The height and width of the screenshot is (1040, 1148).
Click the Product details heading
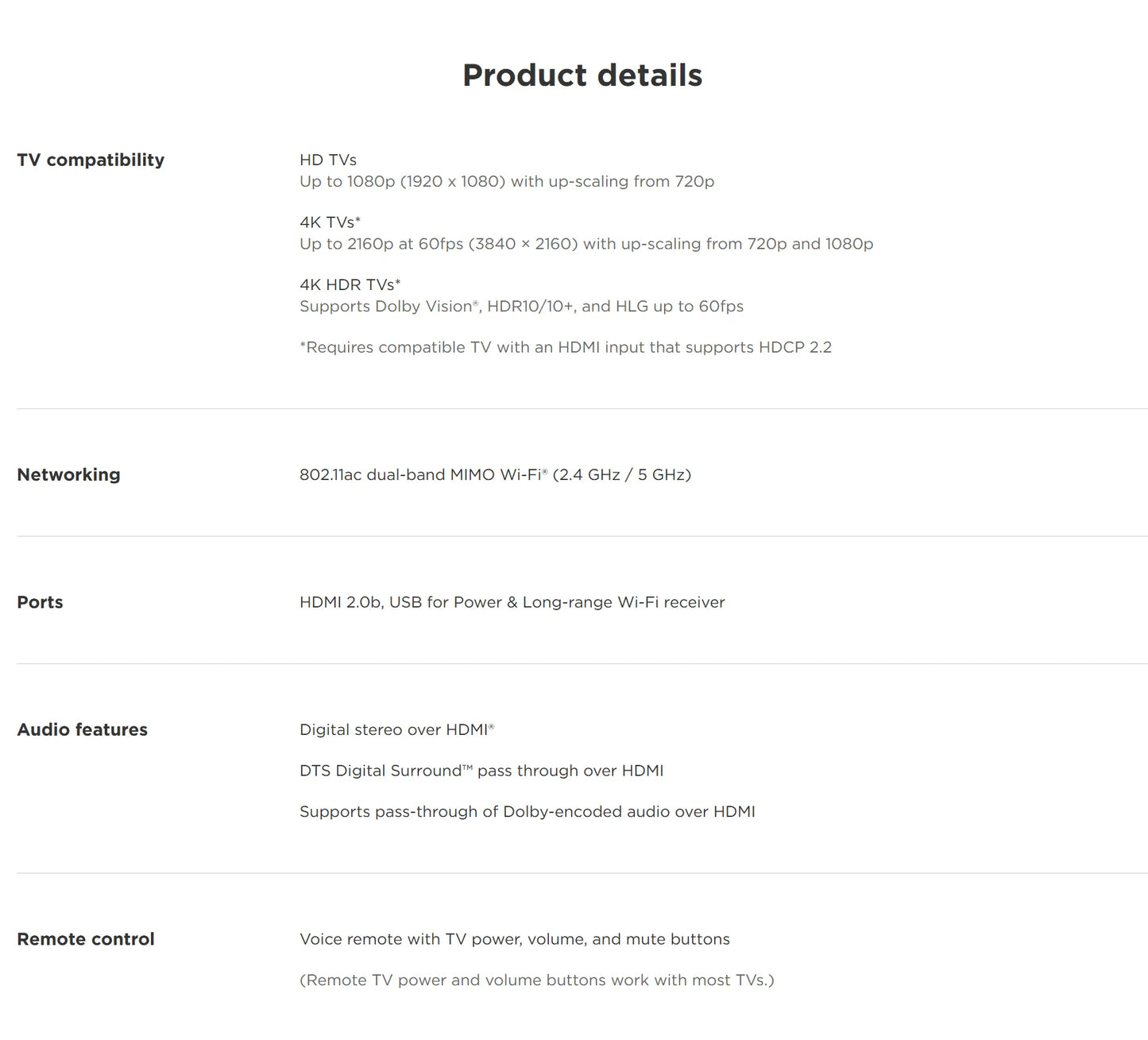[582, 75]
